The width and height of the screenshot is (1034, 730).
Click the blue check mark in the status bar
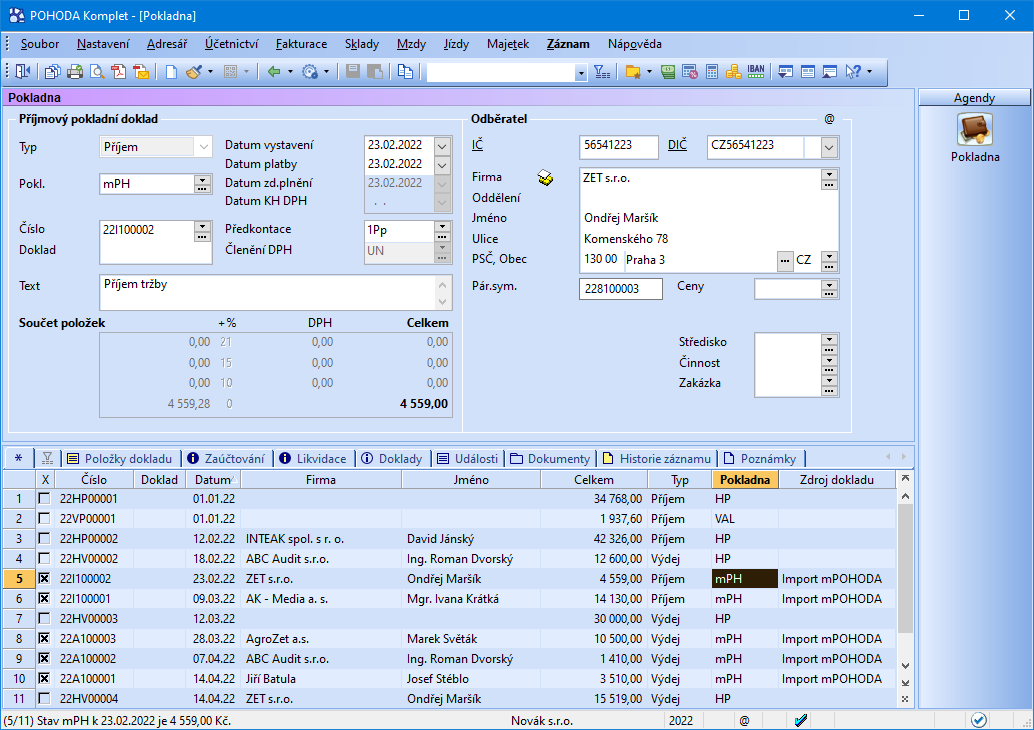(x=801, y=720)
